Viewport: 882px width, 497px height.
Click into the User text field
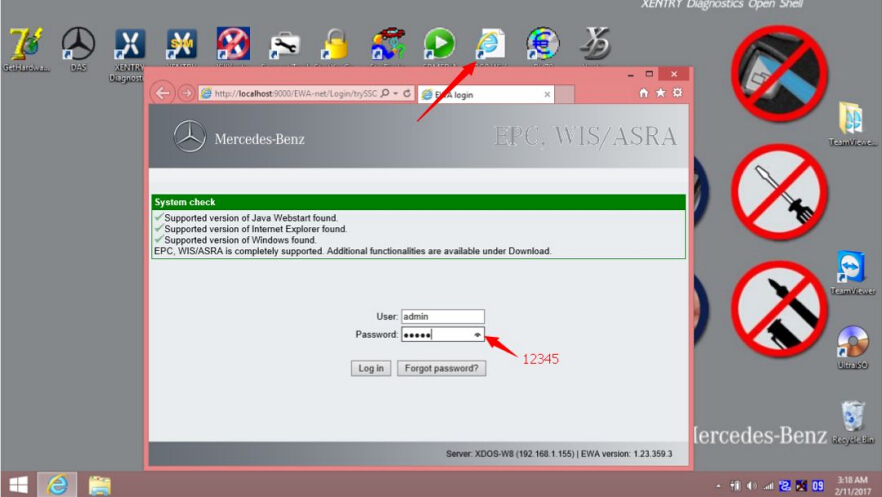coord(442,316)
